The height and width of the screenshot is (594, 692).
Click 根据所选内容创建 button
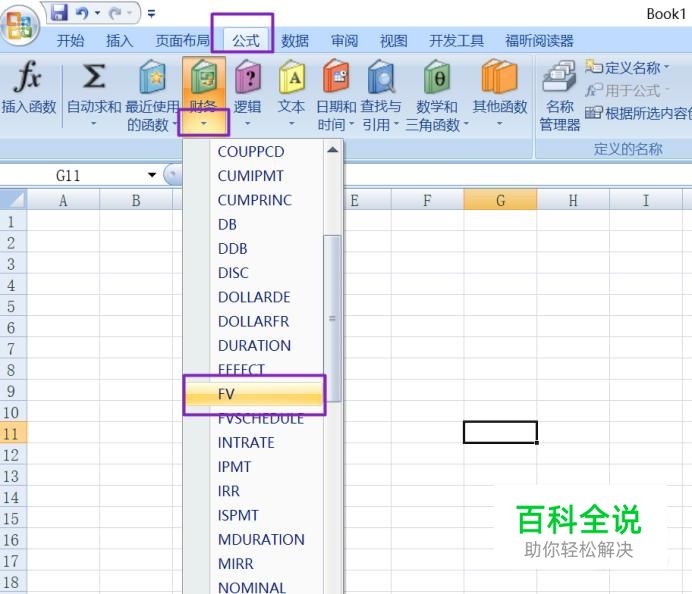coord(638,113)
